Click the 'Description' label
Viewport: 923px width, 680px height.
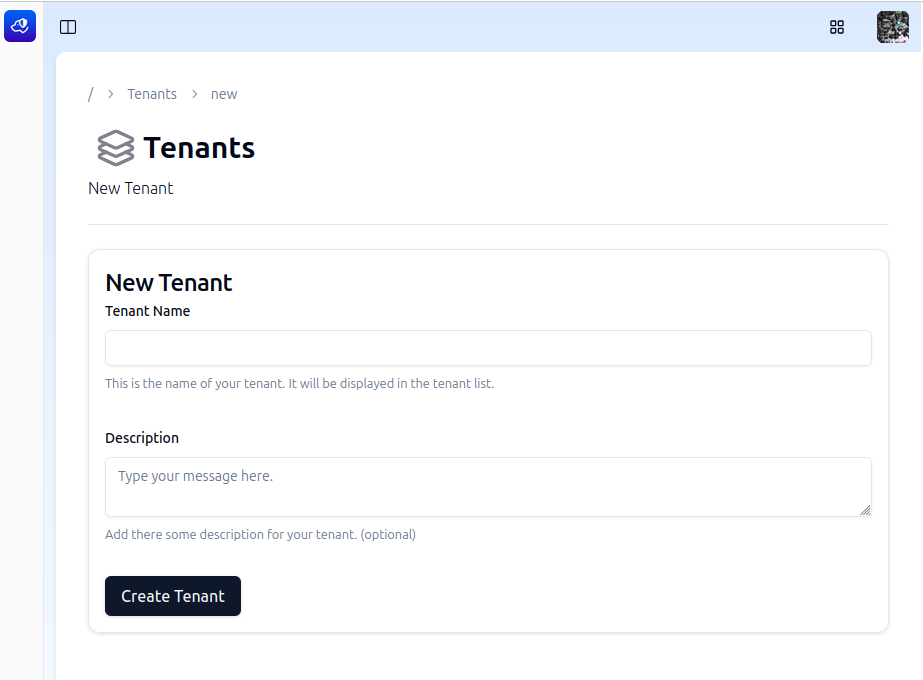pyautogui.click(x=142, y=438)
